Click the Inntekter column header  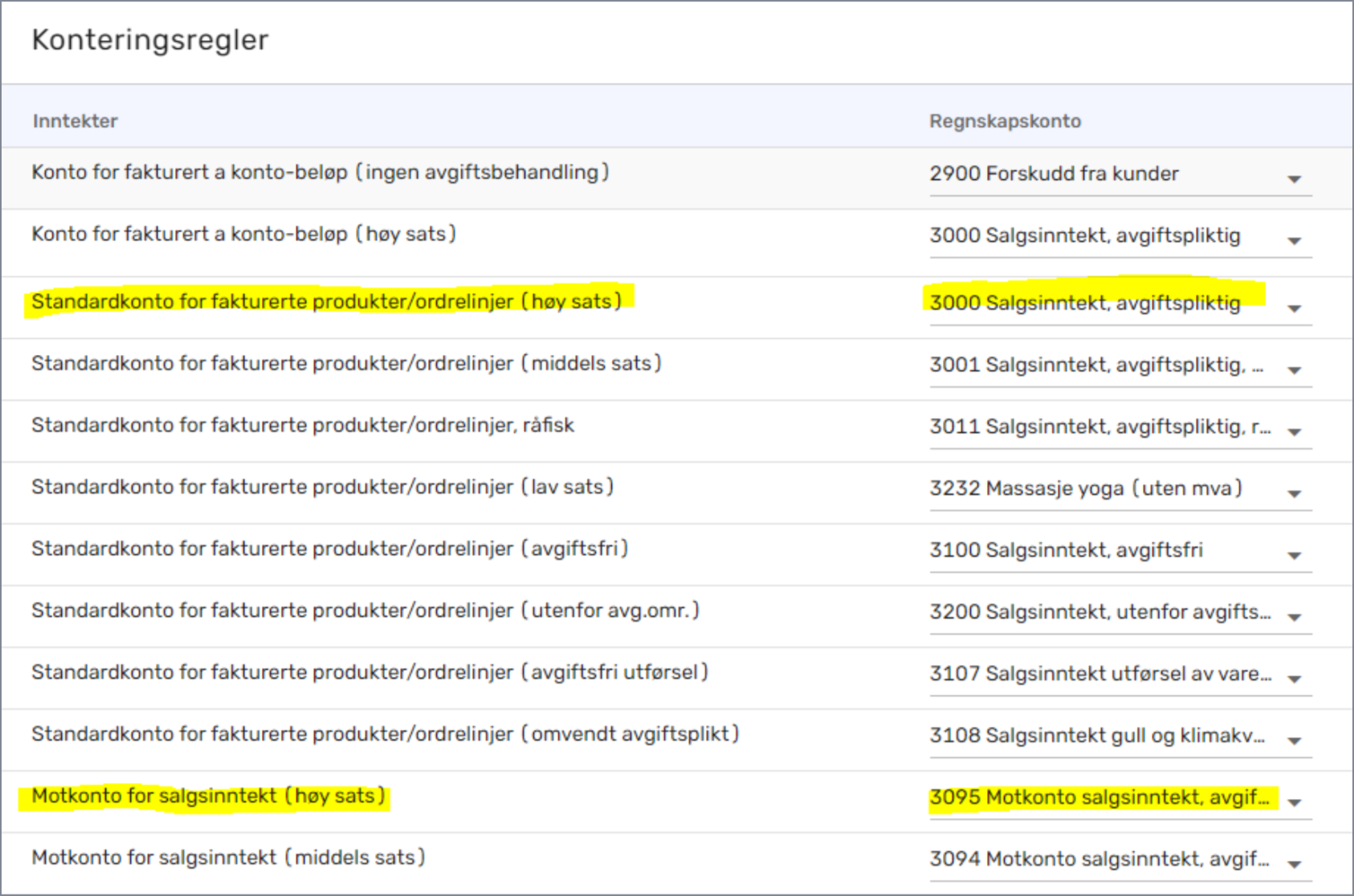pyautogui.click(x=75, y=121)
